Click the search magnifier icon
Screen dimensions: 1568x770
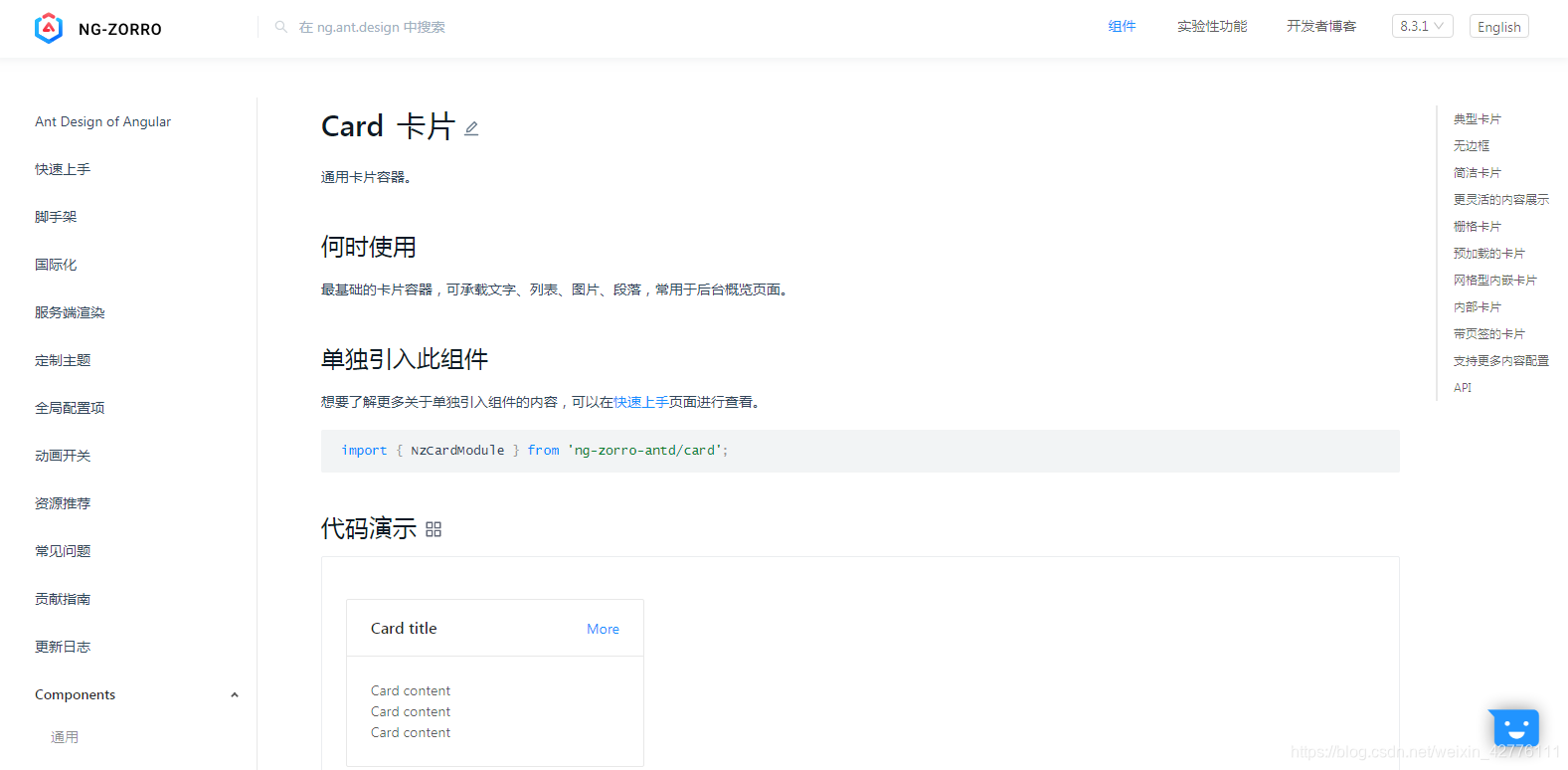281,27
